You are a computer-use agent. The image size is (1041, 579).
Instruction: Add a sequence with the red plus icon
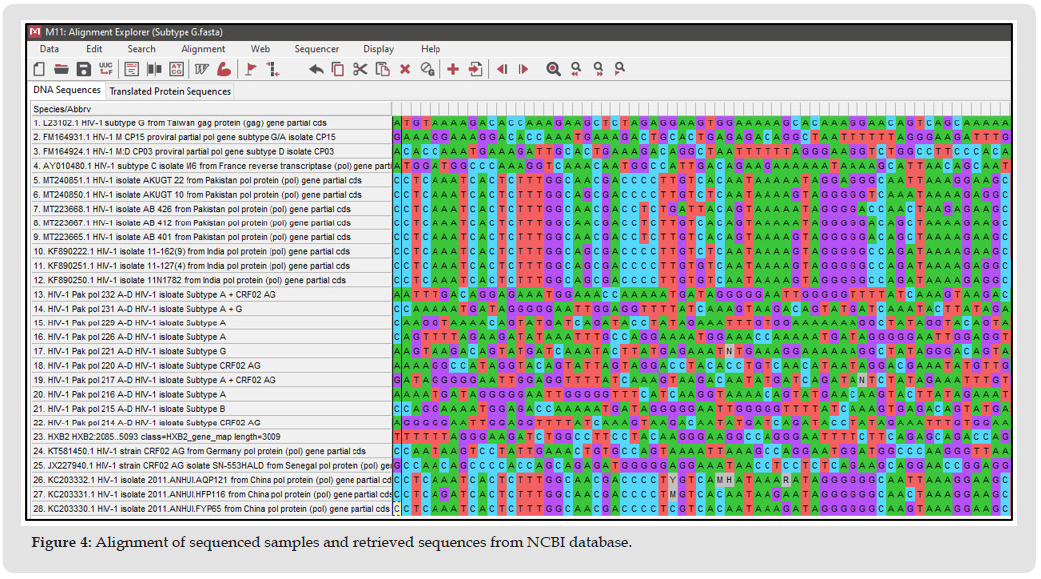tap(453, 69)
